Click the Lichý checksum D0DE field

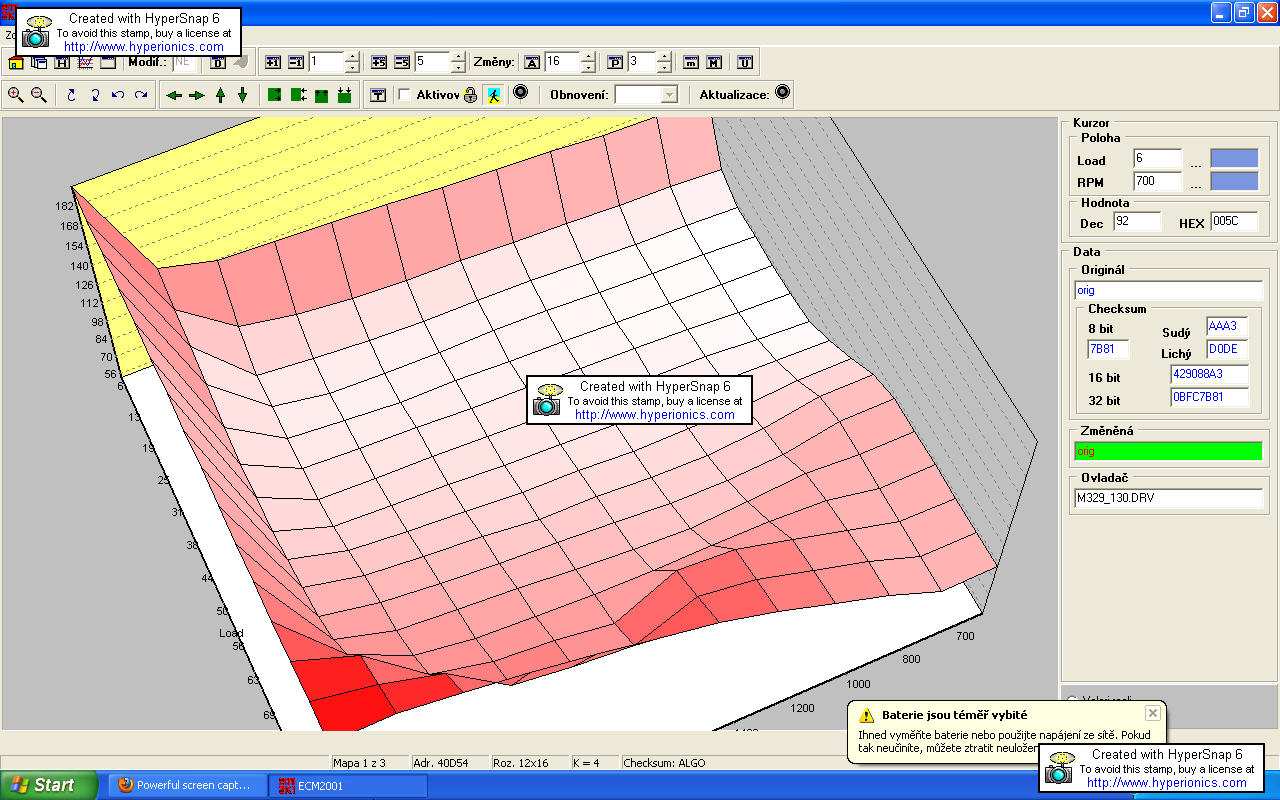[x=1227, y=349]
